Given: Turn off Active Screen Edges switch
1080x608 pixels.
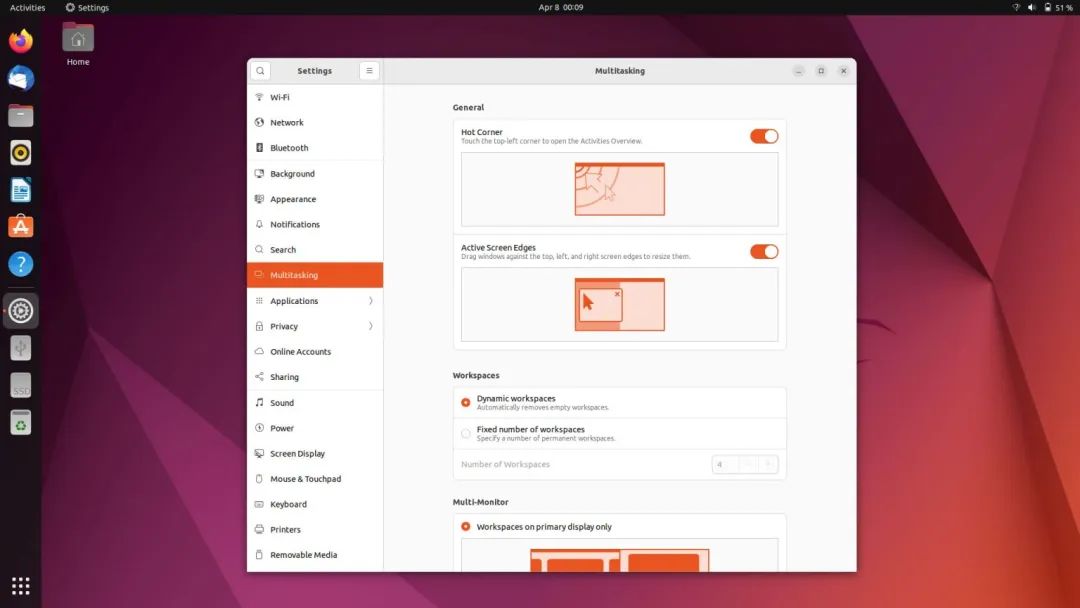Looking at the screenshot, I should point(764,251).
